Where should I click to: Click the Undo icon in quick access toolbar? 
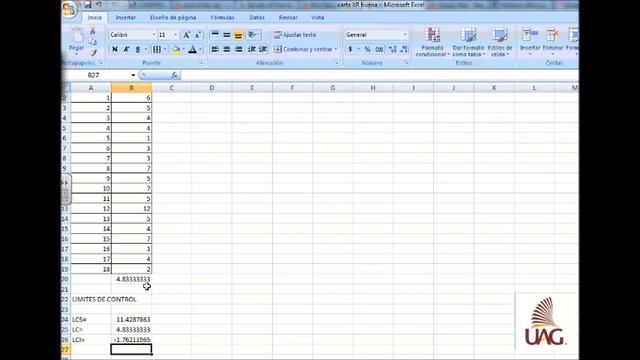pos(99,5)
